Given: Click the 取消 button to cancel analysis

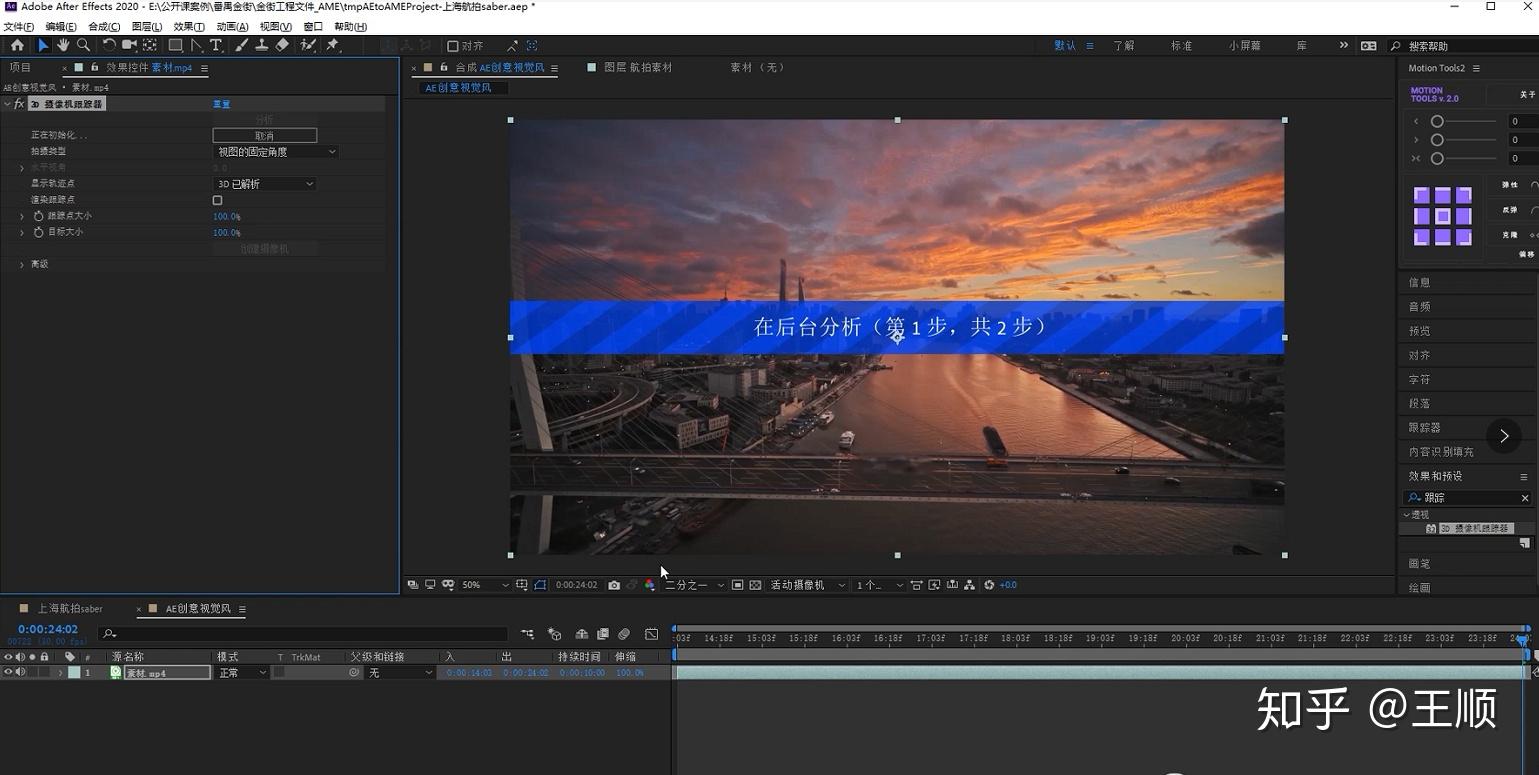Looking at the screenshot, I should [265, 135].
